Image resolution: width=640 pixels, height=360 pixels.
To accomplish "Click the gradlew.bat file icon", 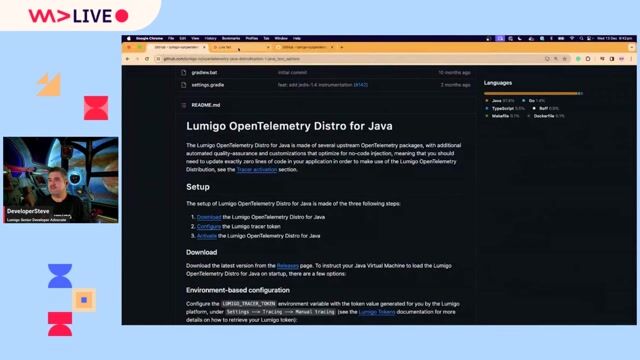I will pos(184,73).
